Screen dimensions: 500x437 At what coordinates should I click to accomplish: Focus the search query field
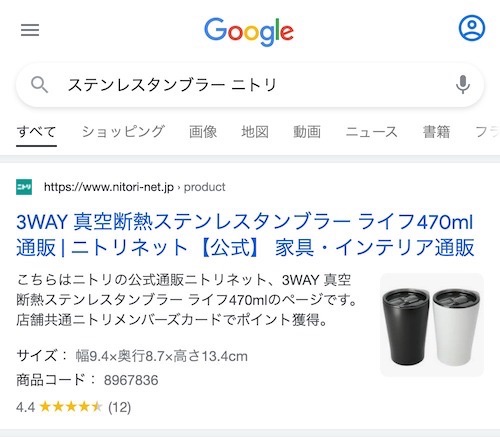point(250,85)
